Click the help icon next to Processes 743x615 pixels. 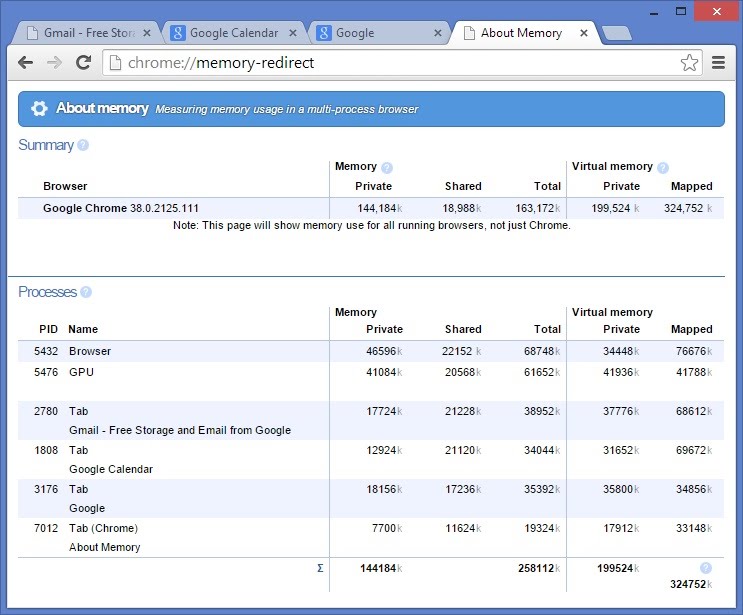point(86,292)
